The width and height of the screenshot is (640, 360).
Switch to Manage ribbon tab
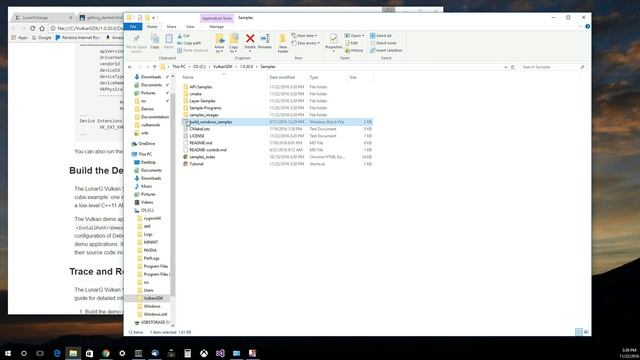coord(216,27)
